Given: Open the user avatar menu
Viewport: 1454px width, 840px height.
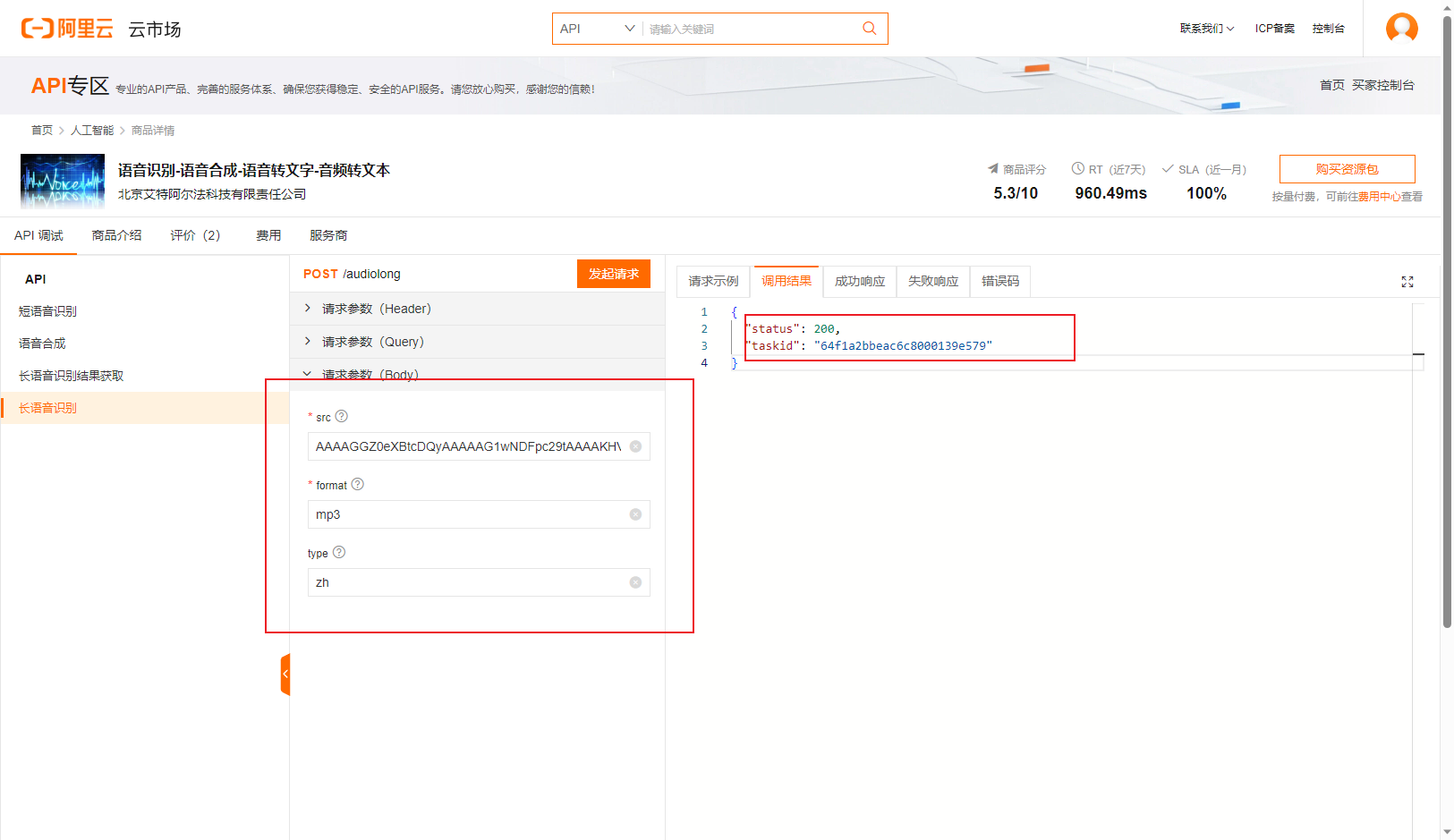Looking at the screenshot, I should pyautogui.click(x=1401, y=28).
